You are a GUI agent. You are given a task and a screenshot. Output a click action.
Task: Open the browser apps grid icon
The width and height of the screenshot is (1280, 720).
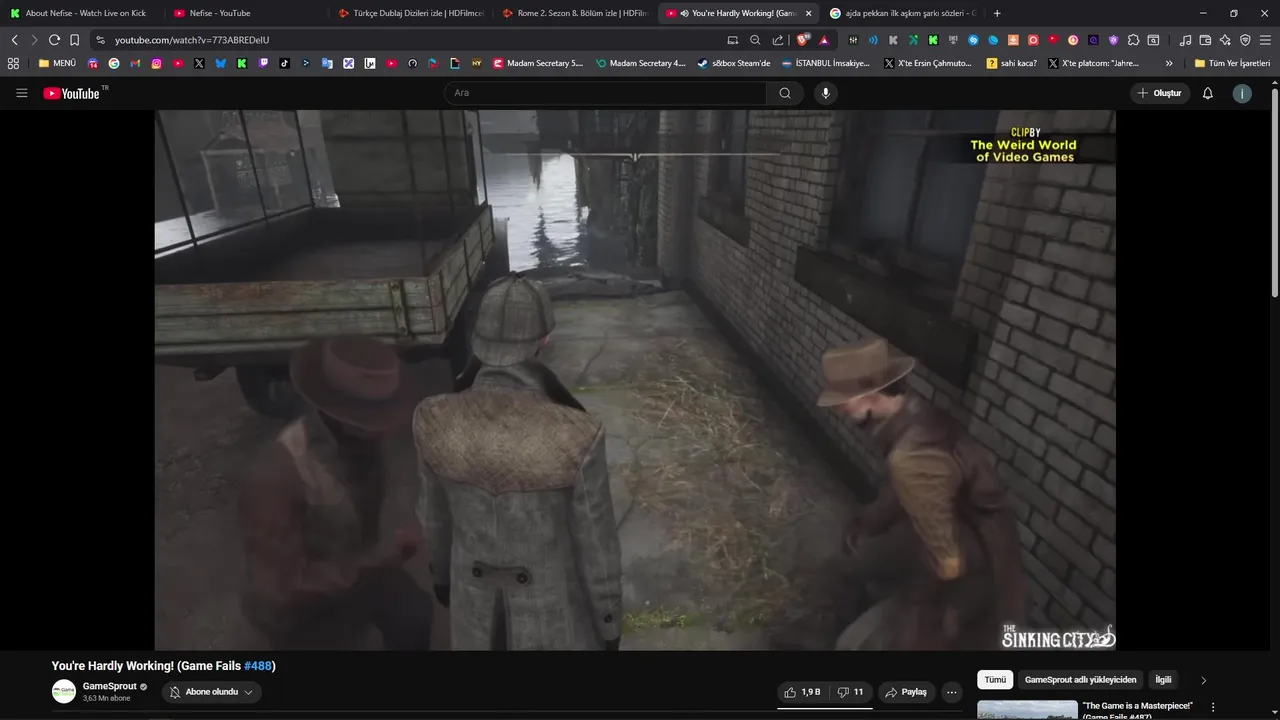pyautogui.click(x=13, y=63)
